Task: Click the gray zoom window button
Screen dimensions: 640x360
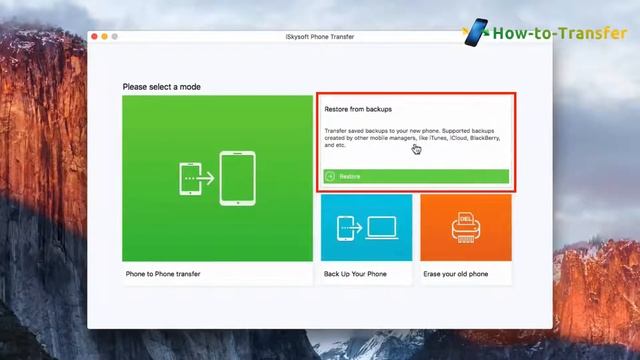Action: click(x=115, y=36)
